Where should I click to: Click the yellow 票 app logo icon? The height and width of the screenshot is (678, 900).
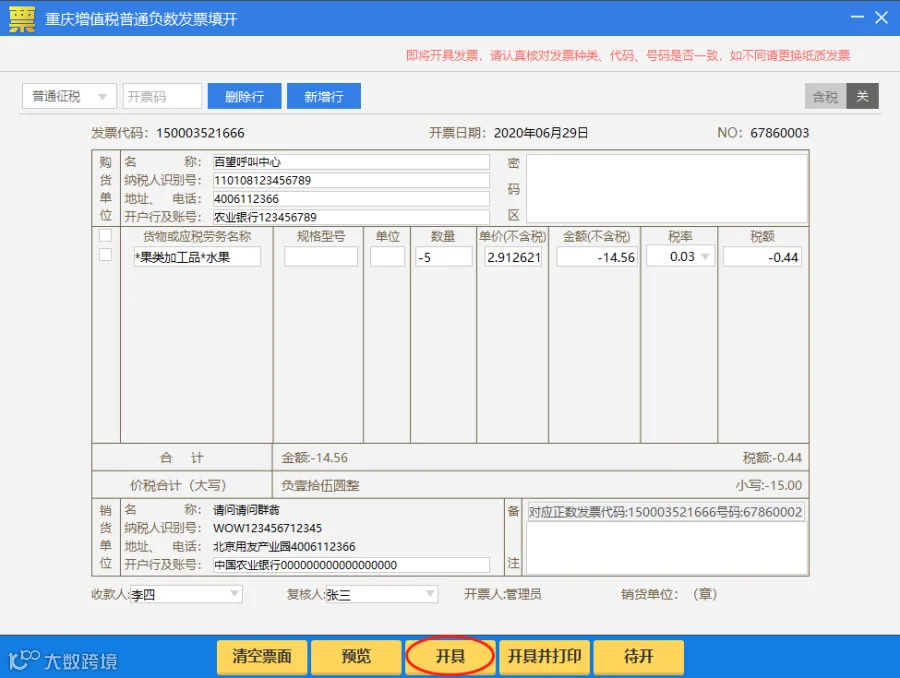click(x=22, y=19)
